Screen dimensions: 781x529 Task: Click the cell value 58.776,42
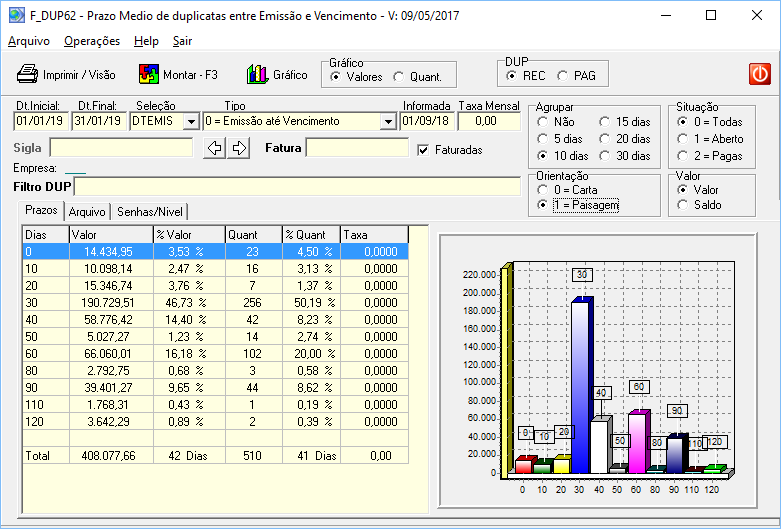(x=111, y=320)
